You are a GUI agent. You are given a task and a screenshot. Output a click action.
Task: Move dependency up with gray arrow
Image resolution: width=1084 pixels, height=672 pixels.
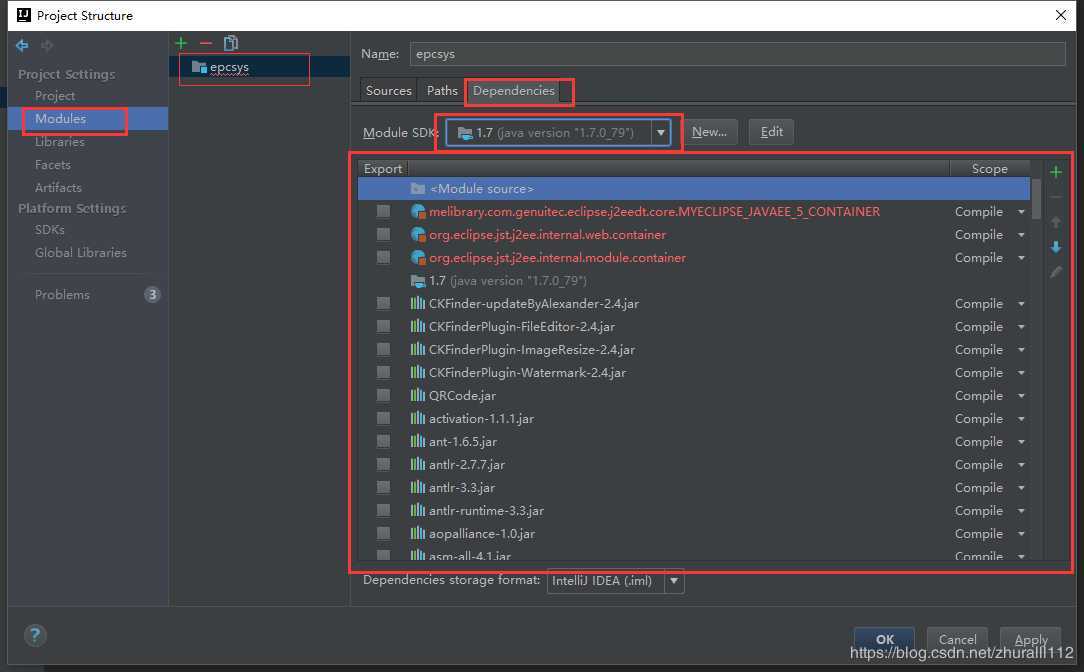[x=1056, y=222]
